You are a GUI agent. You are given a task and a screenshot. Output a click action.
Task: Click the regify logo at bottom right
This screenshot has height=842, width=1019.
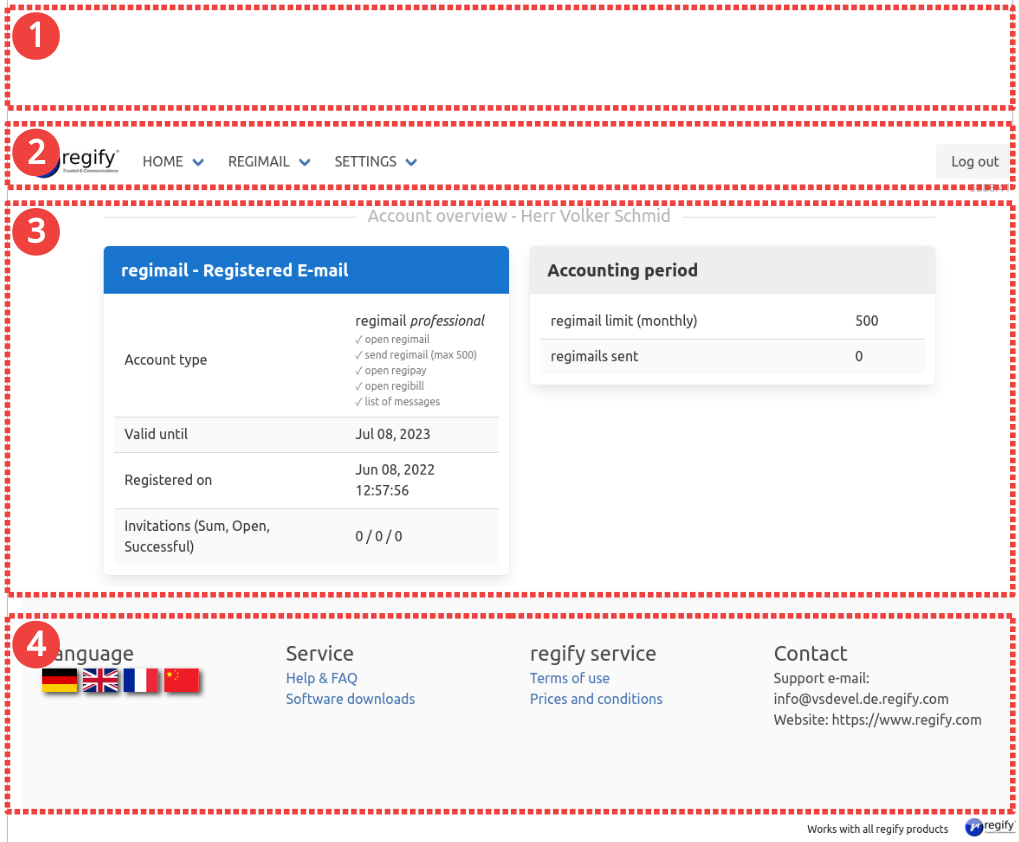click(x=990, y=826)
